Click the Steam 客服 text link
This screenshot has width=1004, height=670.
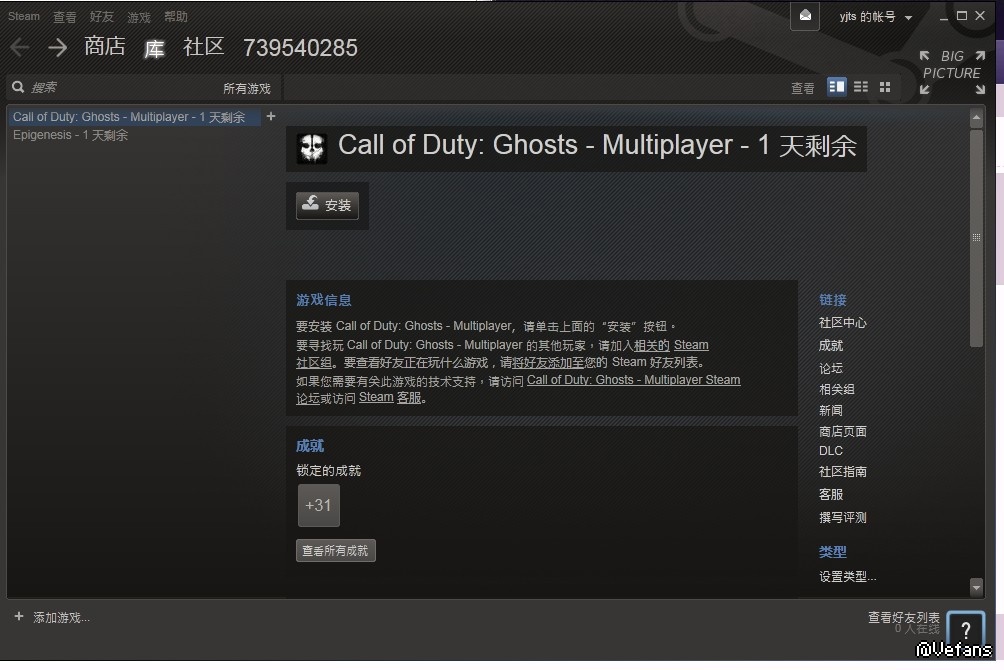click(390, 398)
